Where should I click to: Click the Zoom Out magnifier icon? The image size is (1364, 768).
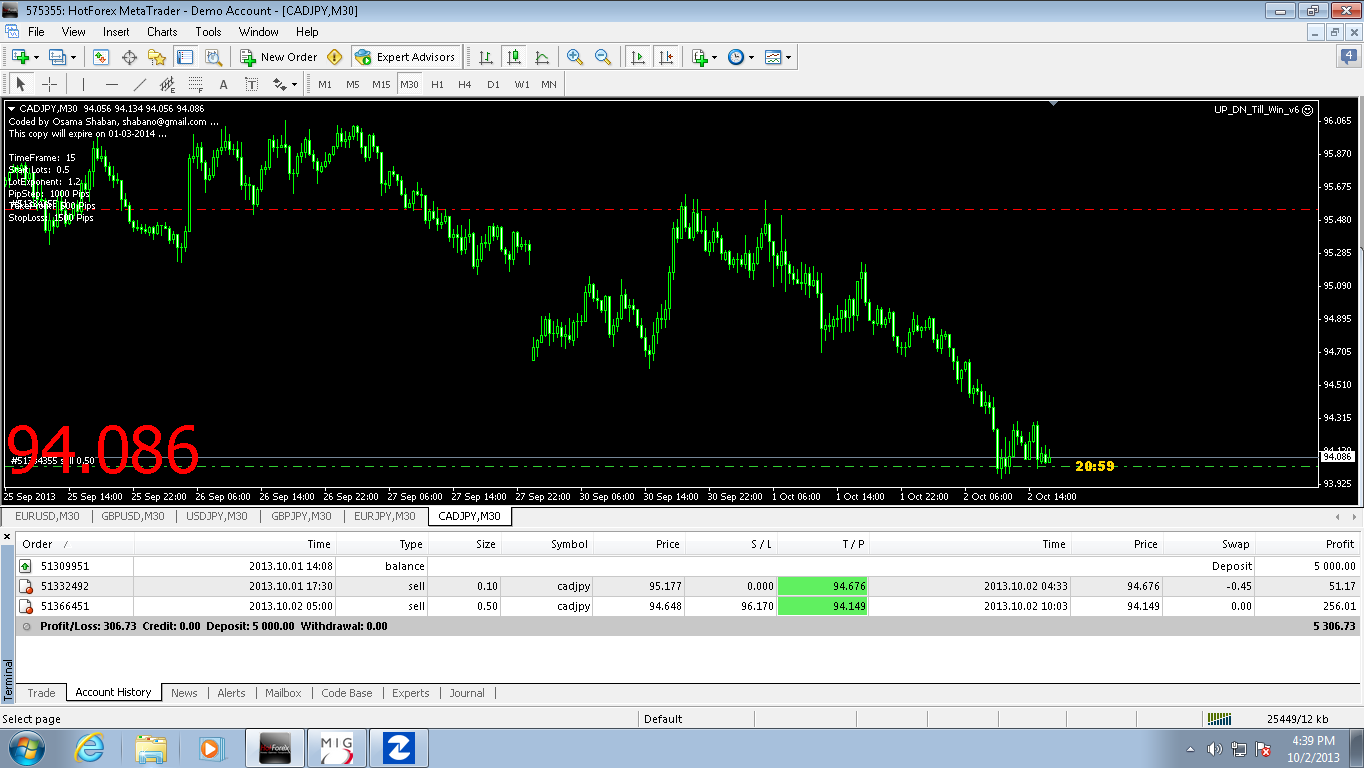pyautogui.click(x=603, y=57)
